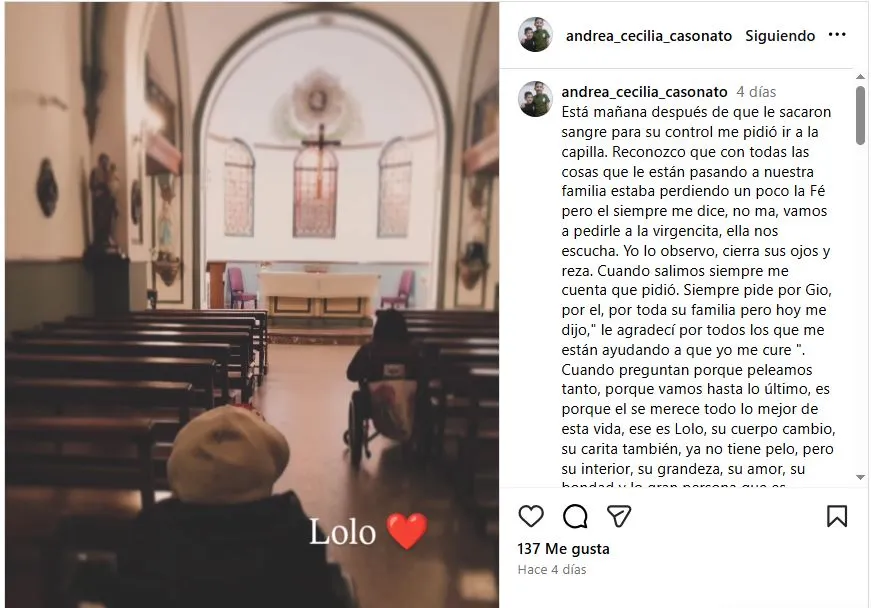The height and width of the screenshot is (608, 871).
Task: Click the Hace 4 días post date
Action: pos(552,570)
